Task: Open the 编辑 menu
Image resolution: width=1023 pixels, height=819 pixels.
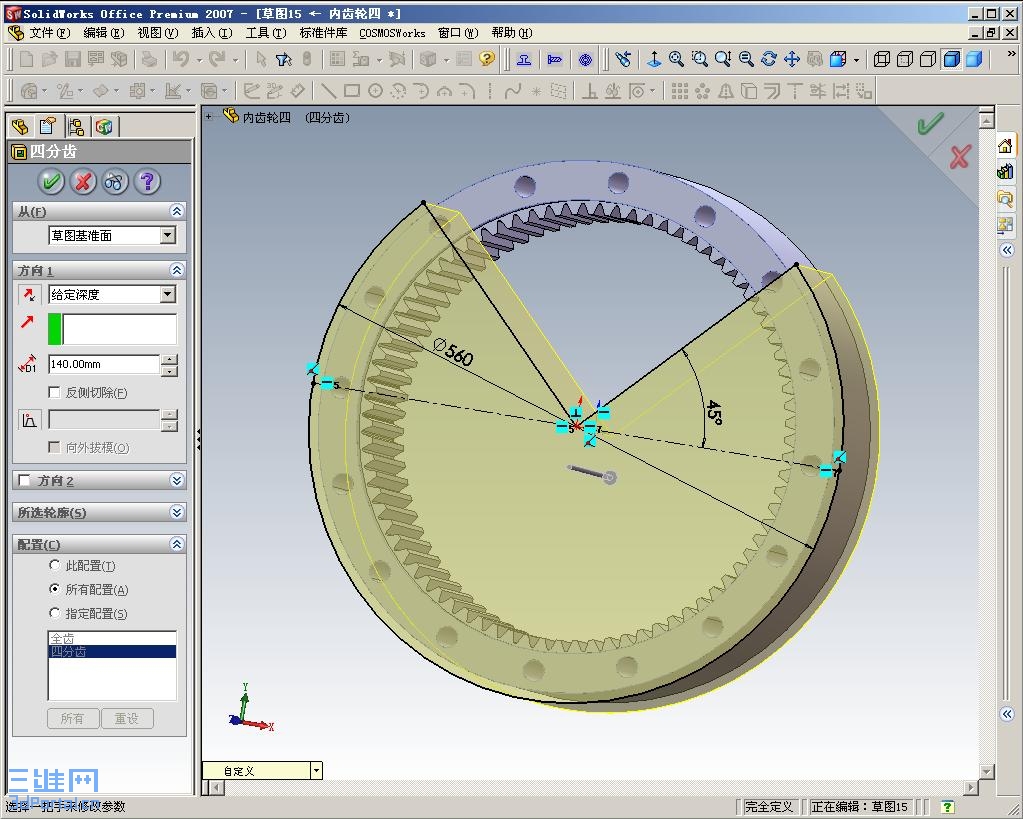Action: pyautogui.click(x=104, y=33)
